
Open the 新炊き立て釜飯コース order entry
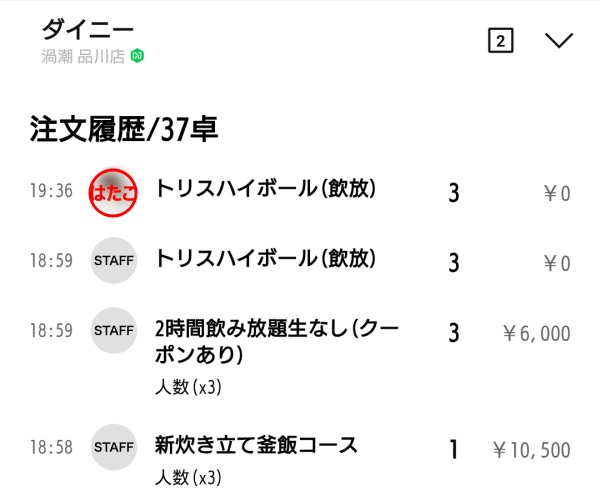click(x=256, y=445)
